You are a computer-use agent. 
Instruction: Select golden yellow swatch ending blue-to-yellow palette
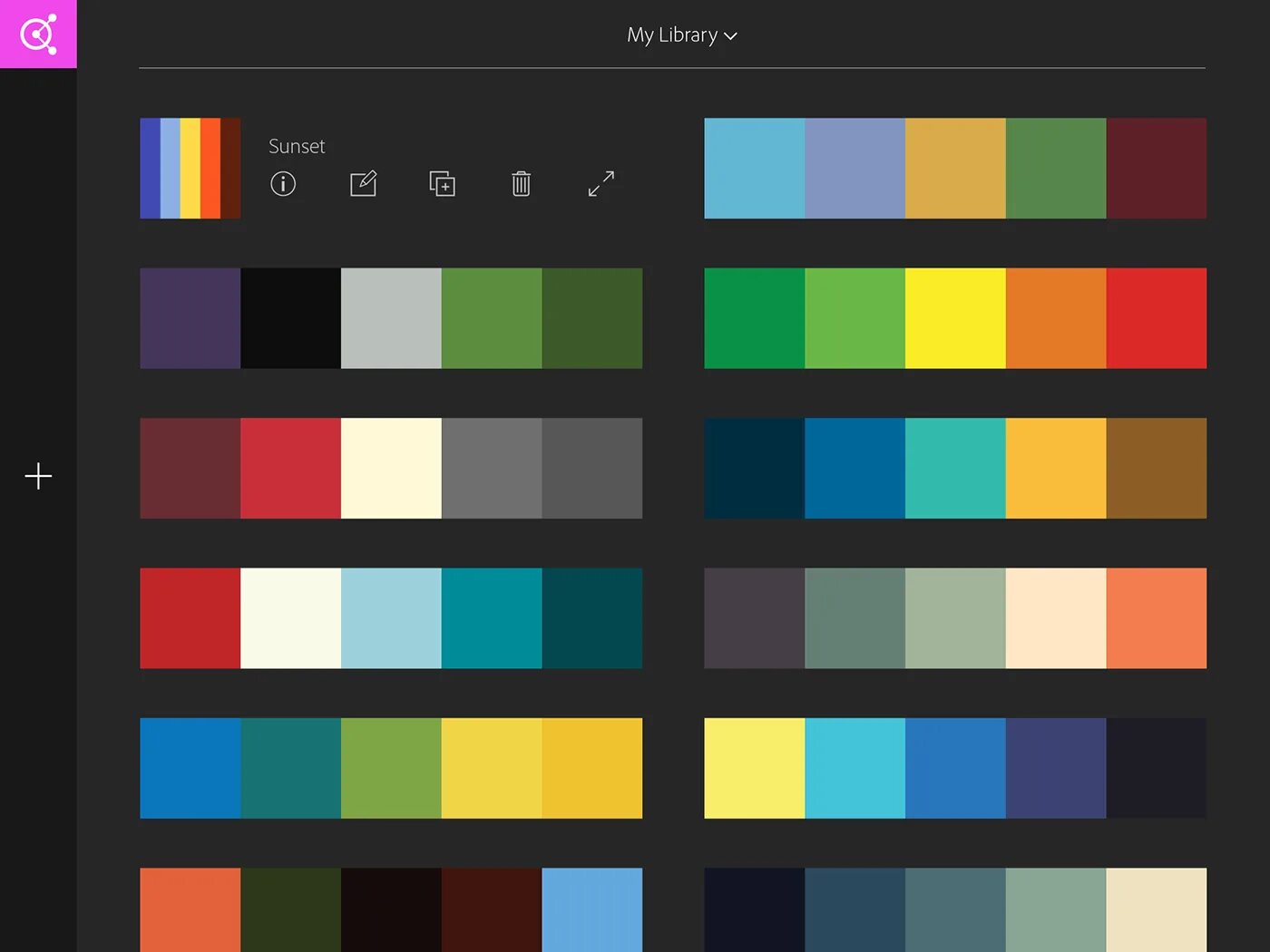592,768
